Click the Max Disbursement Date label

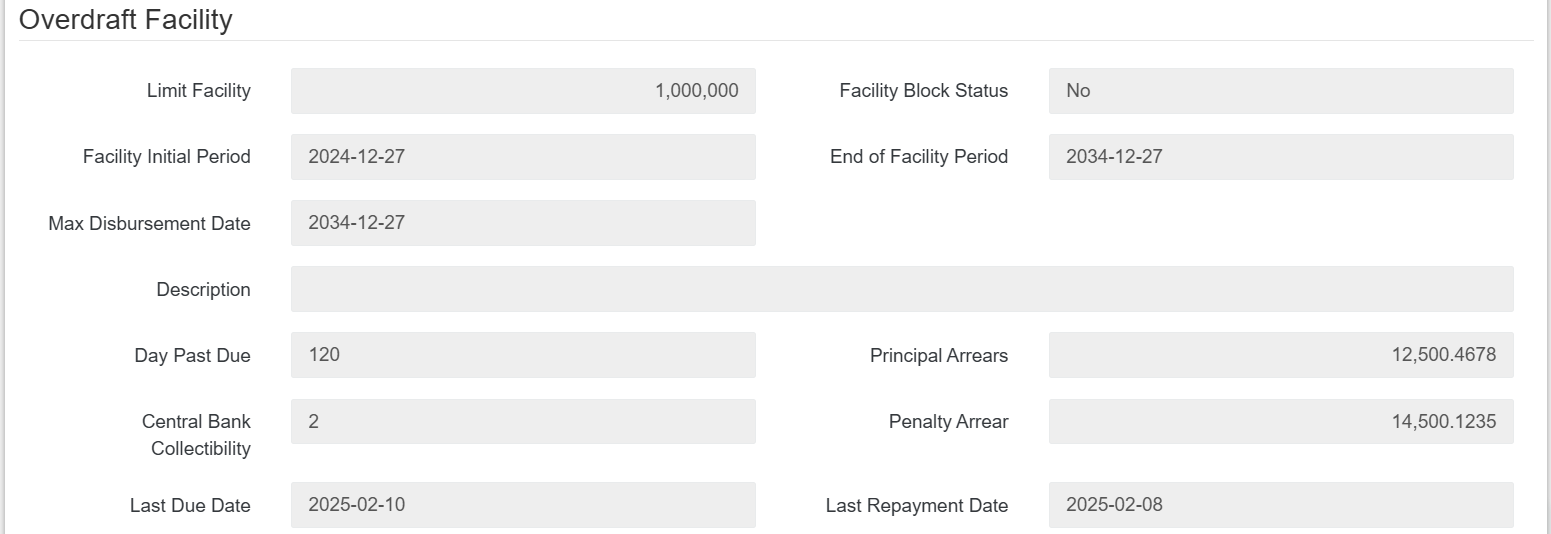149,223
